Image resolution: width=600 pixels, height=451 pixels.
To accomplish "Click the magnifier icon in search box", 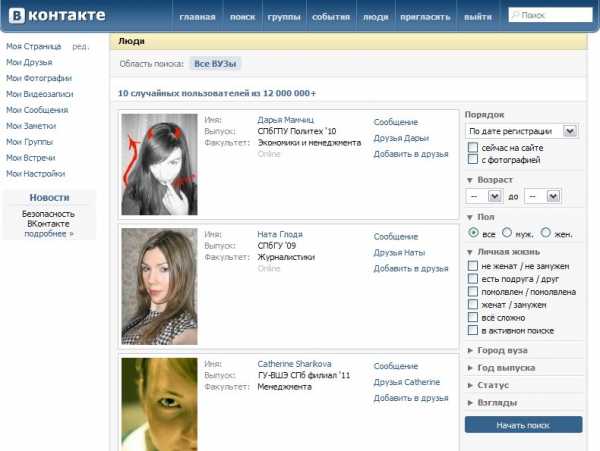I will pos(515,15).
